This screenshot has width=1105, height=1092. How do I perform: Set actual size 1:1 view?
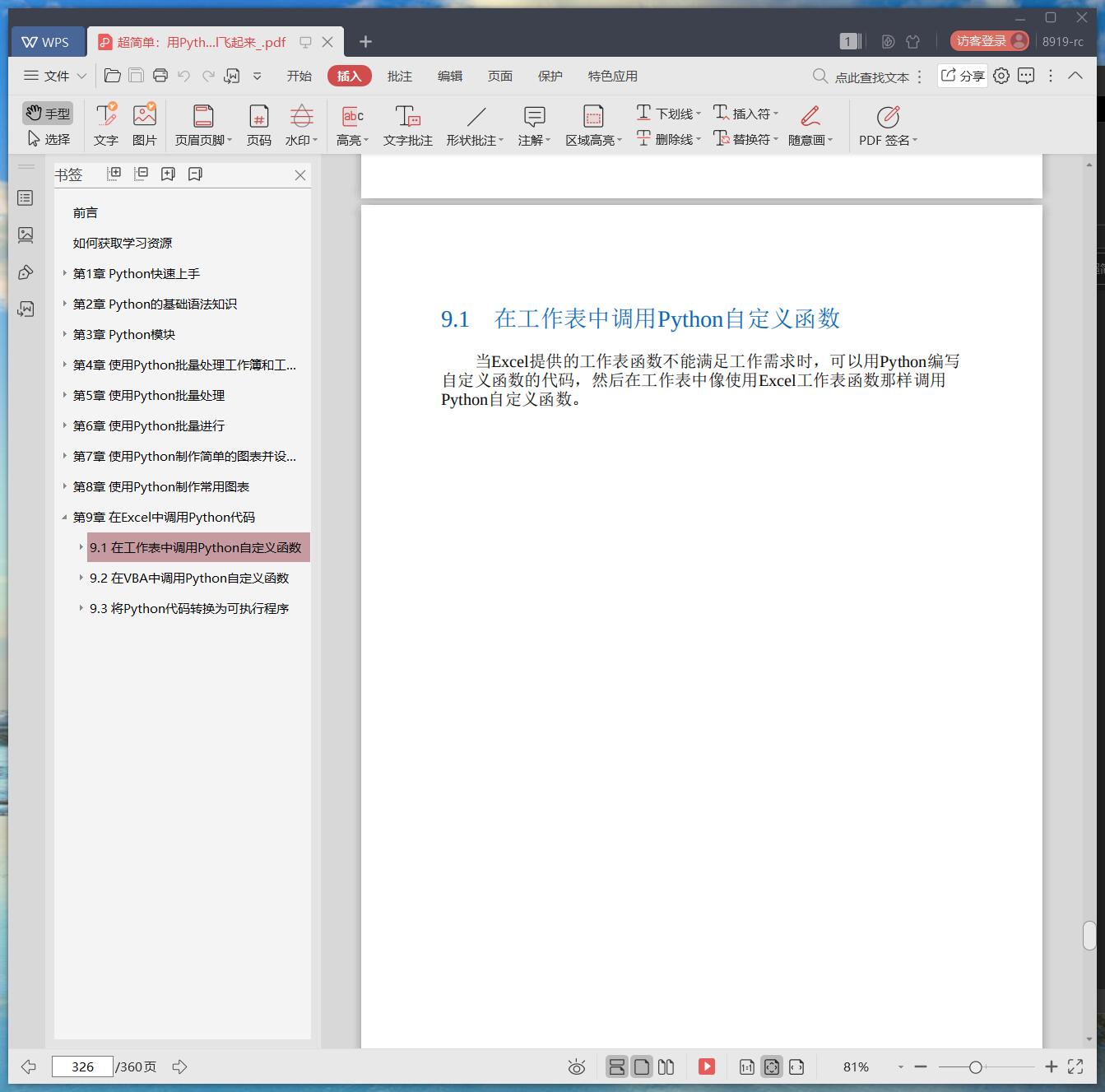click(x=747, y=1066)
